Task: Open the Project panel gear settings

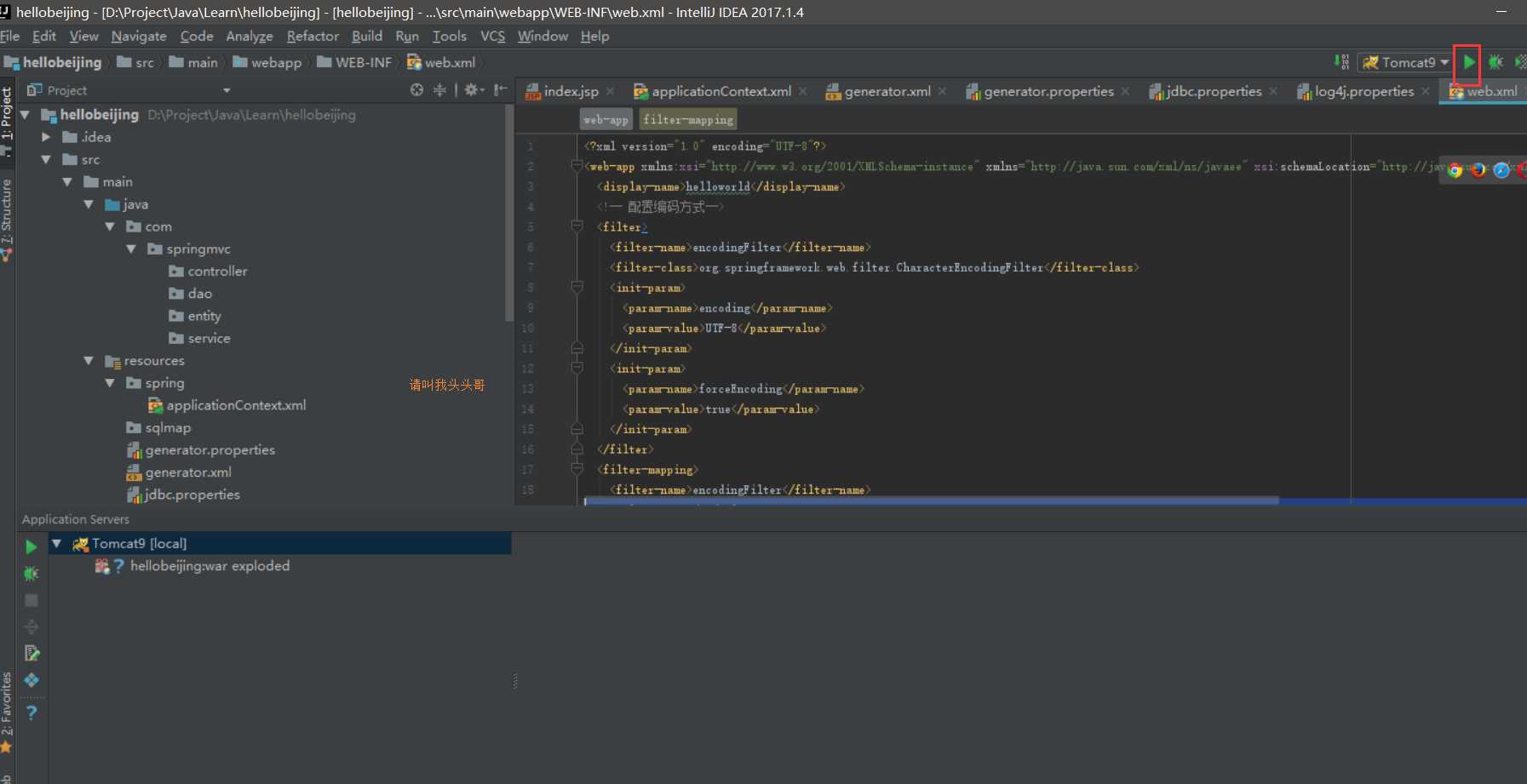Action: click(474, 89)
